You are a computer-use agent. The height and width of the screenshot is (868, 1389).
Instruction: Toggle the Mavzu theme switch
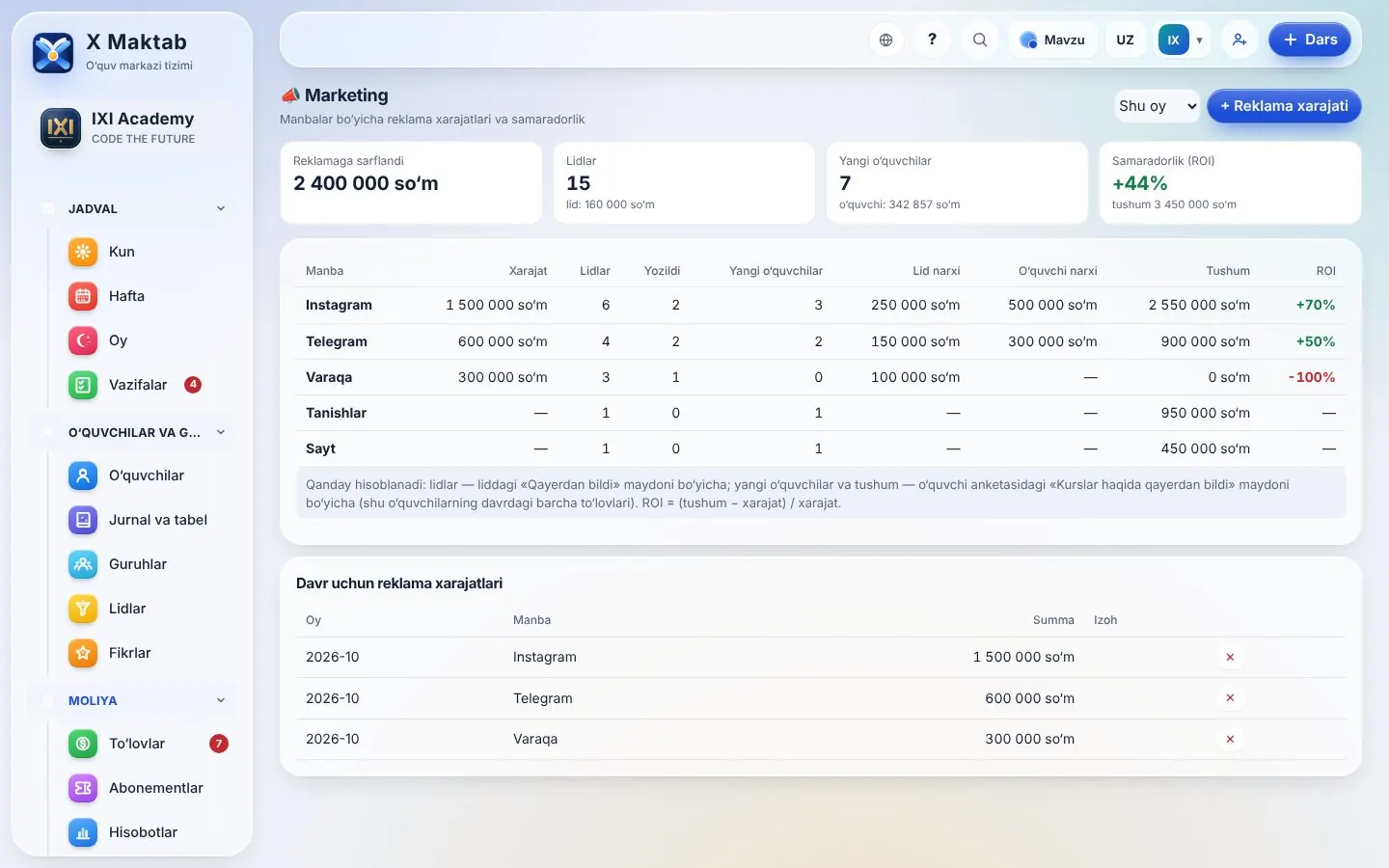(x=1053, y=40)
